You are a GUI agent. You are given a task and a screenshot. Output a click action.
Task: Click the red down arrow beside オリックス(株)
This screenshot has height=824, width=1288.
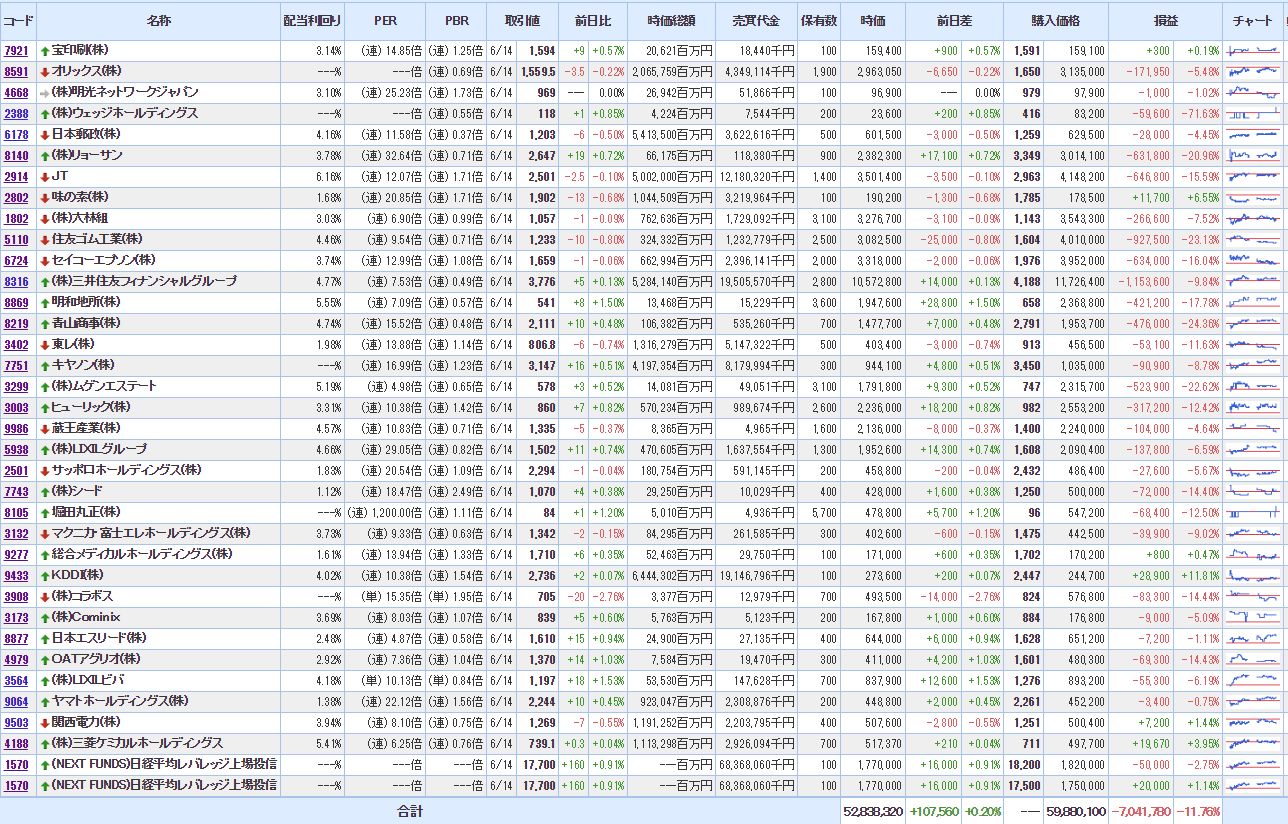[45, 71]
